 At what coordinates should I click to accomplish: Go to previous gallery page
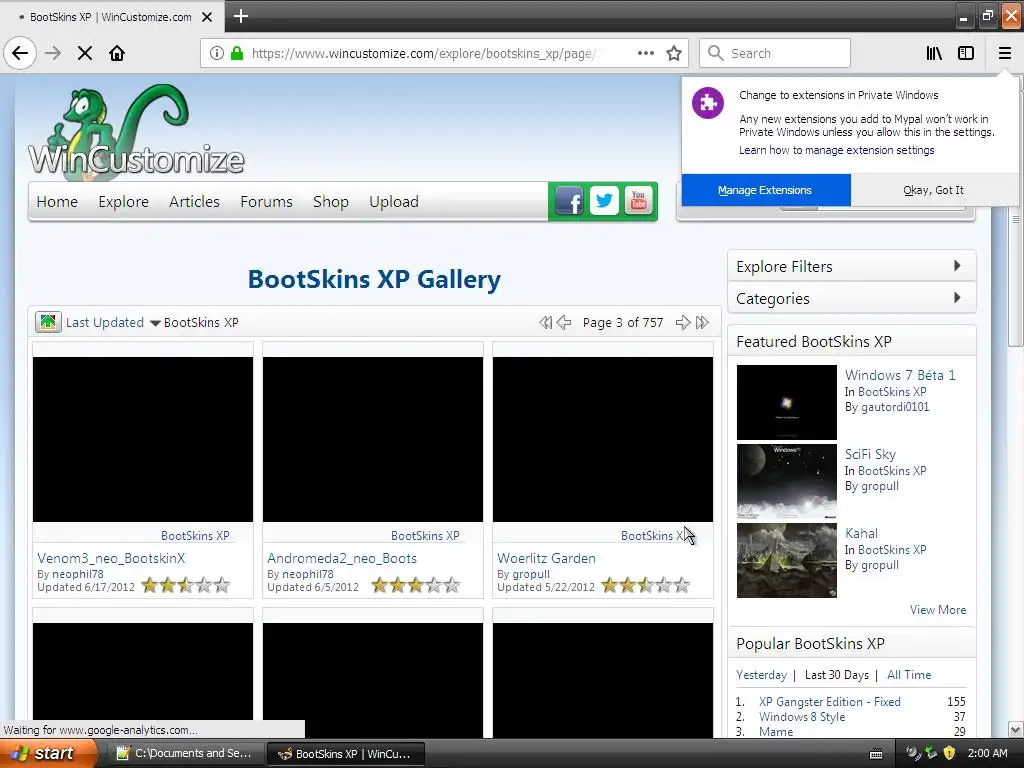[x=564, y=322]
